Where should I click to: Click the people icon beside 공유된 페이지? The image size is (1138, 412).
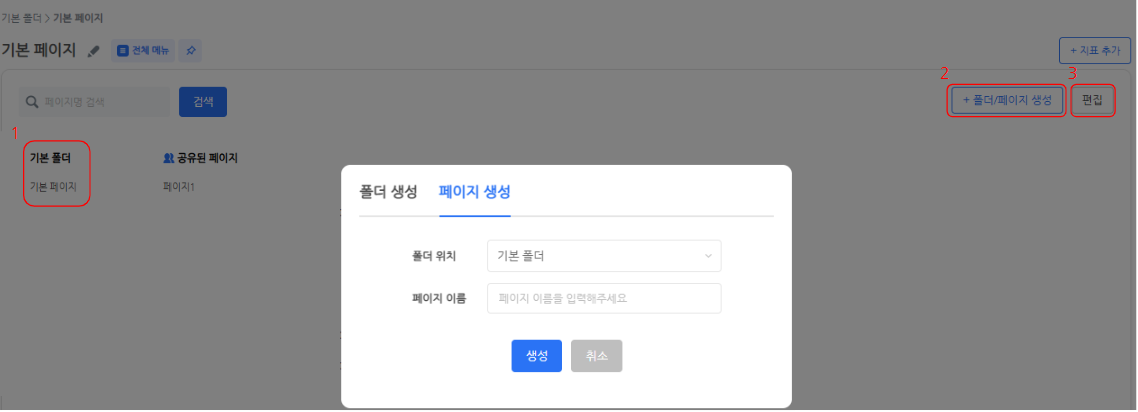click(x=168, y=158)
